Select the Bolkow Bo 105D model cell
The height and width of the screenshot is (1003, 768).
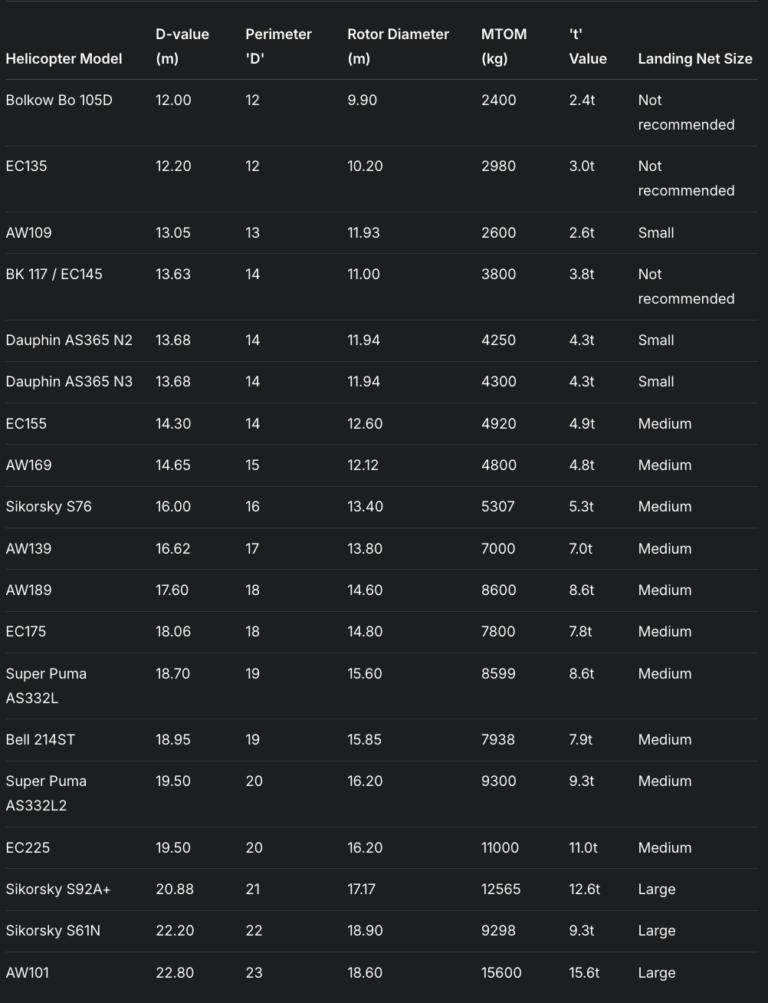pyautogui.click(x=59, y=100)
